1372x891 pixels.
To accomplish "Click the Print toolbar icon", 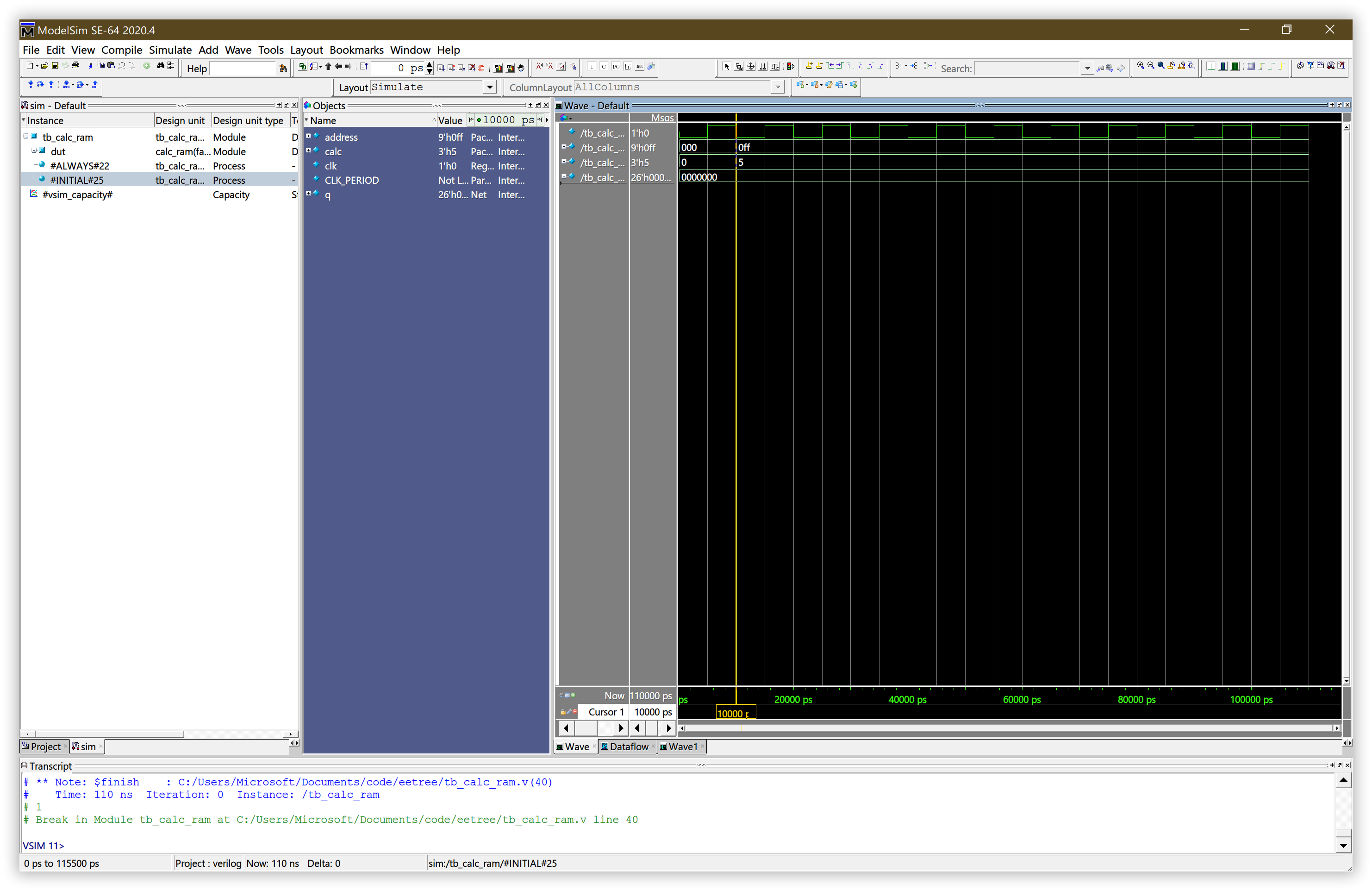I will 75,66.
